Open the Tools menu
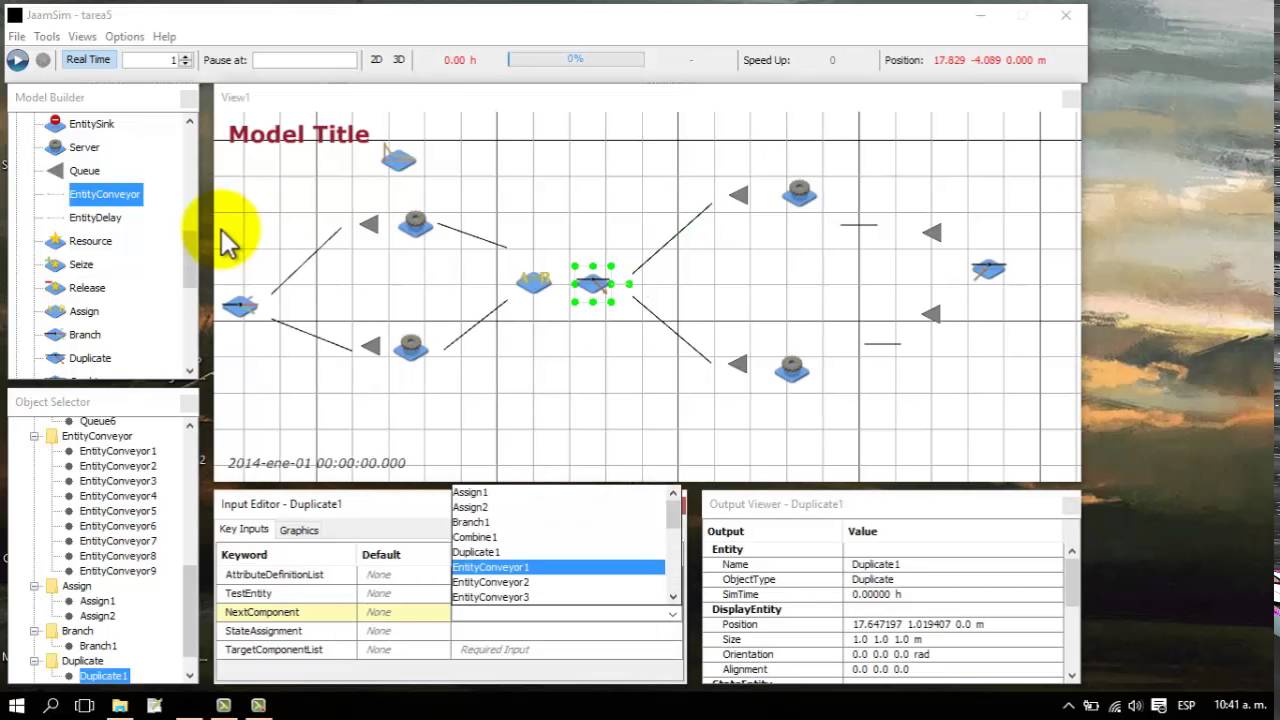The height and width of the screenshot is (720, 1280). [x=47, y=37]
